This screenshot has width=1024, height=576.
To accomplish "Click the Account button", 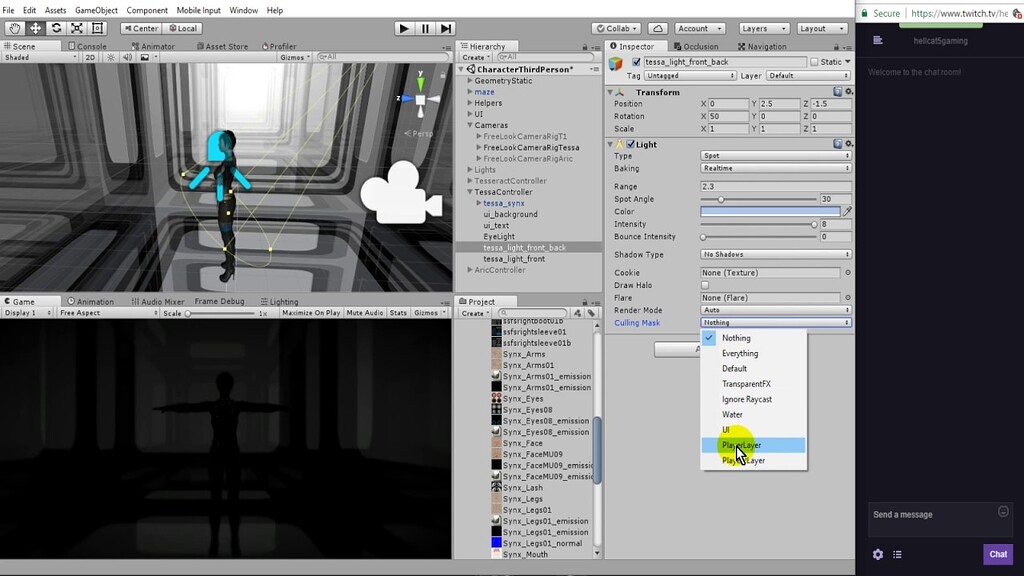I will pyautogui.click(x=698, y=28).
